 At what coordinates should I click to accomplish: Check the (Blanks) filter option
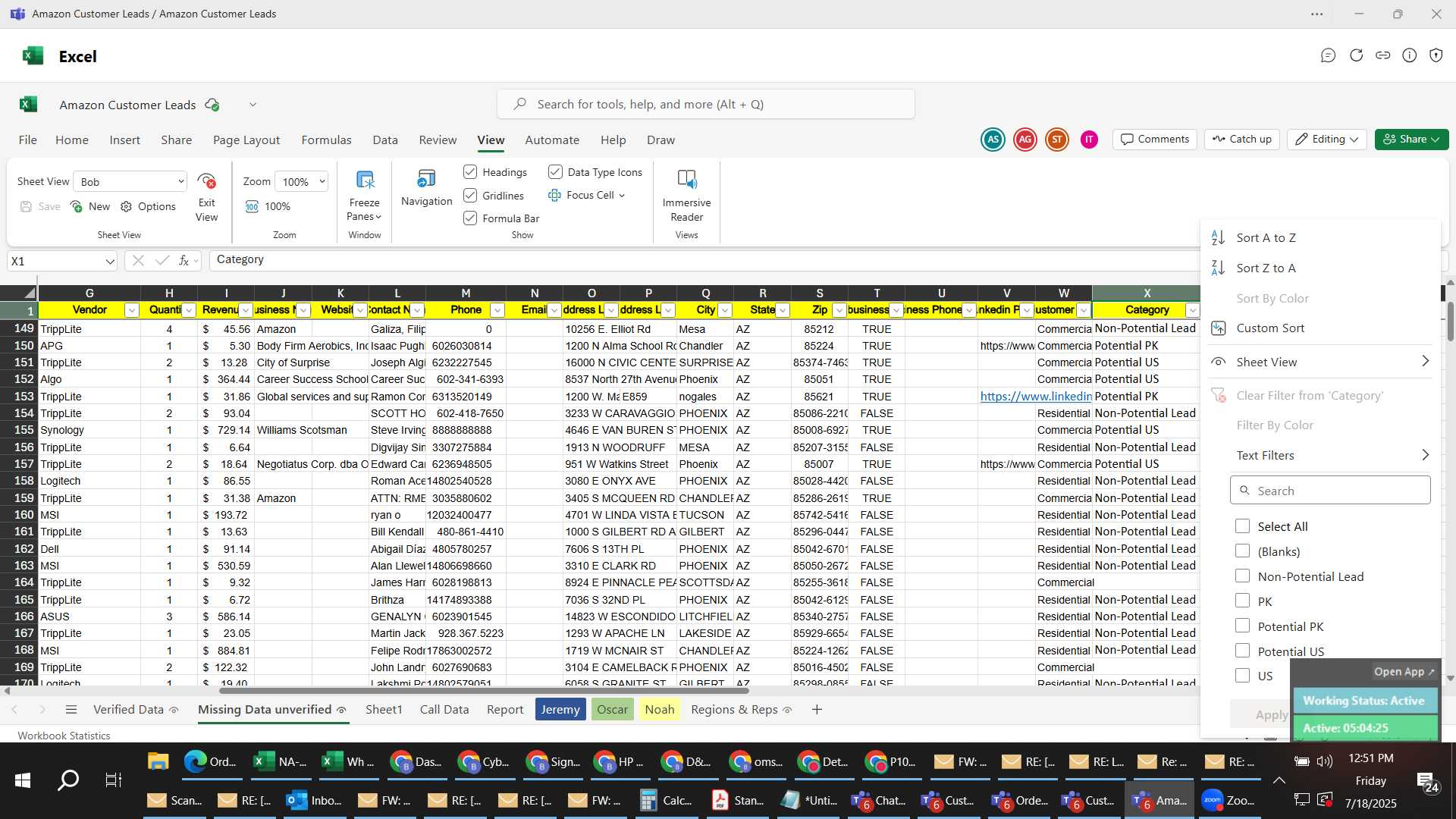(1242, 551)
